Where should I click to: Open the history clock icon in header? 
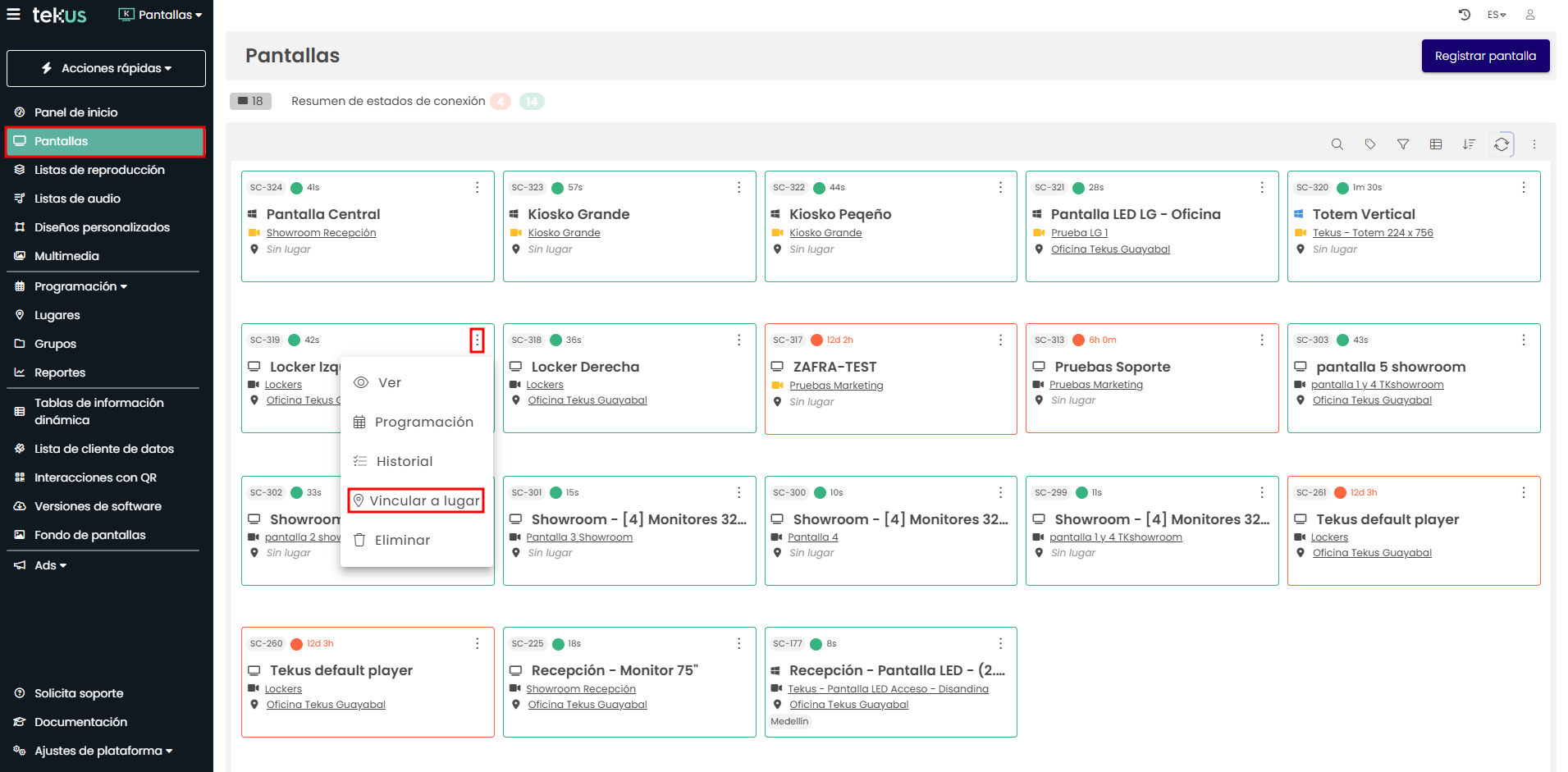tap(1464, 15)
